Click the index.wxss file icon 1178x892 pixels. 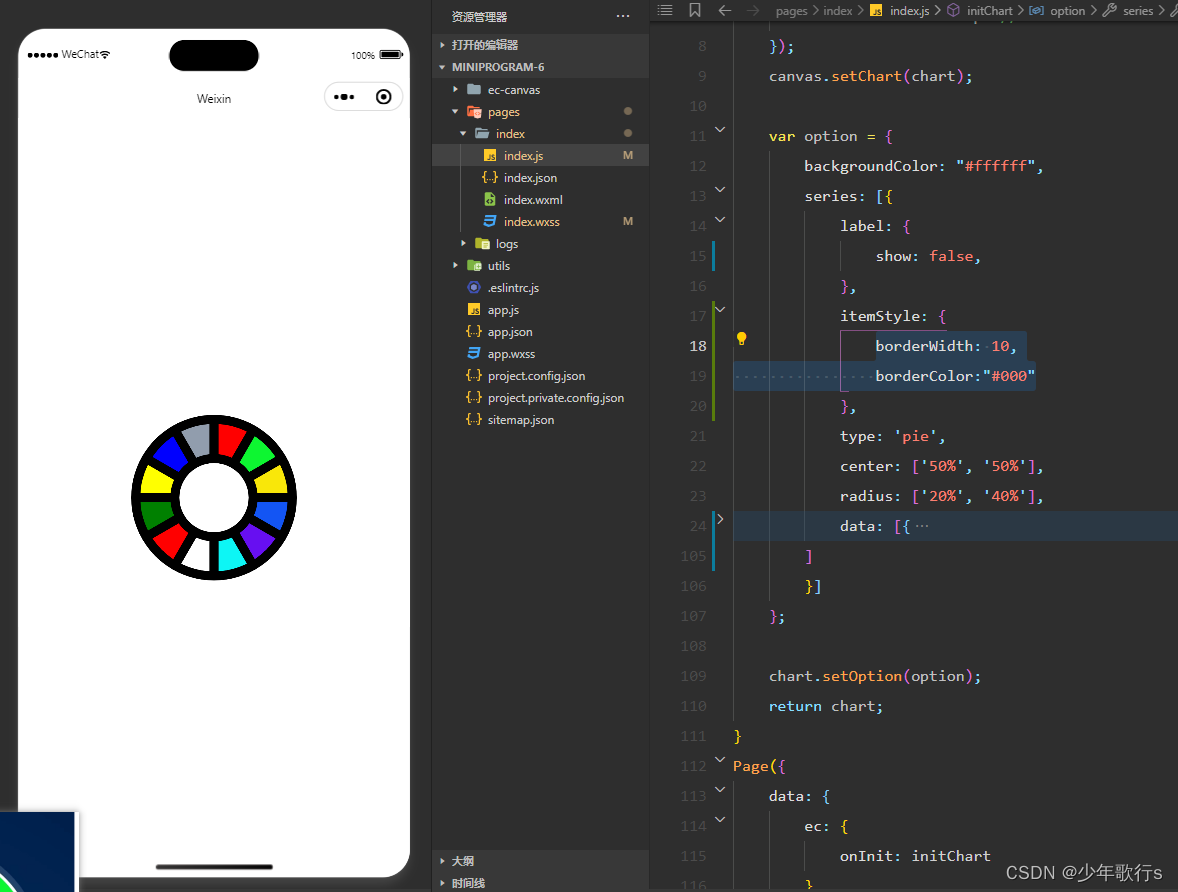tap(490, 221)
